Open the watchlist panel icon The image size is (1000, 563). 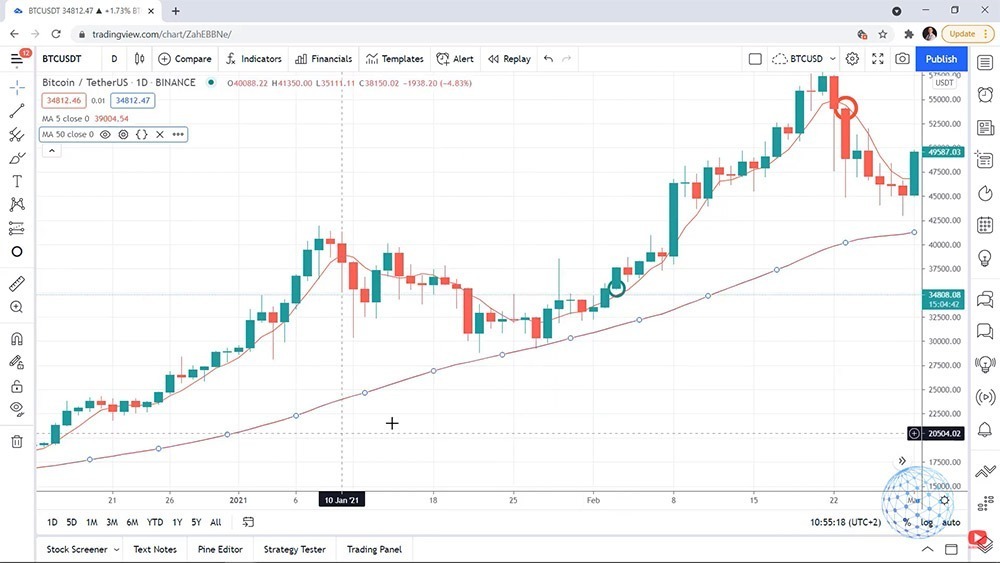pos(985,62)
